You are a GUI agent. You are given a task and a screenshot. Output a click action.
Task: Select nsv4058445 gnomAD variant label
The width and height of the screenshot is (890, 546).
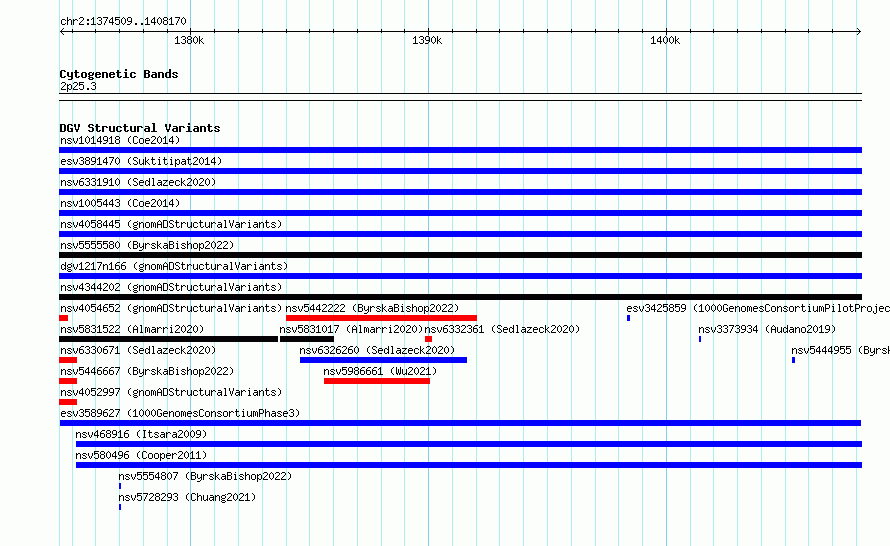point(171,224)
